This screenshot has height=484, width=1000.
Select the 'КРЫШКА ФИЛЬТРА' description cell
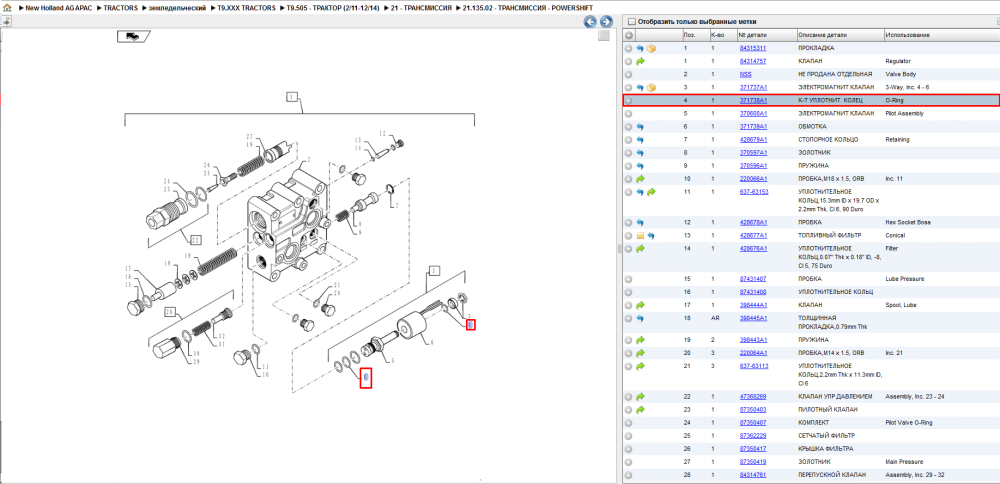tap(825, 449)
